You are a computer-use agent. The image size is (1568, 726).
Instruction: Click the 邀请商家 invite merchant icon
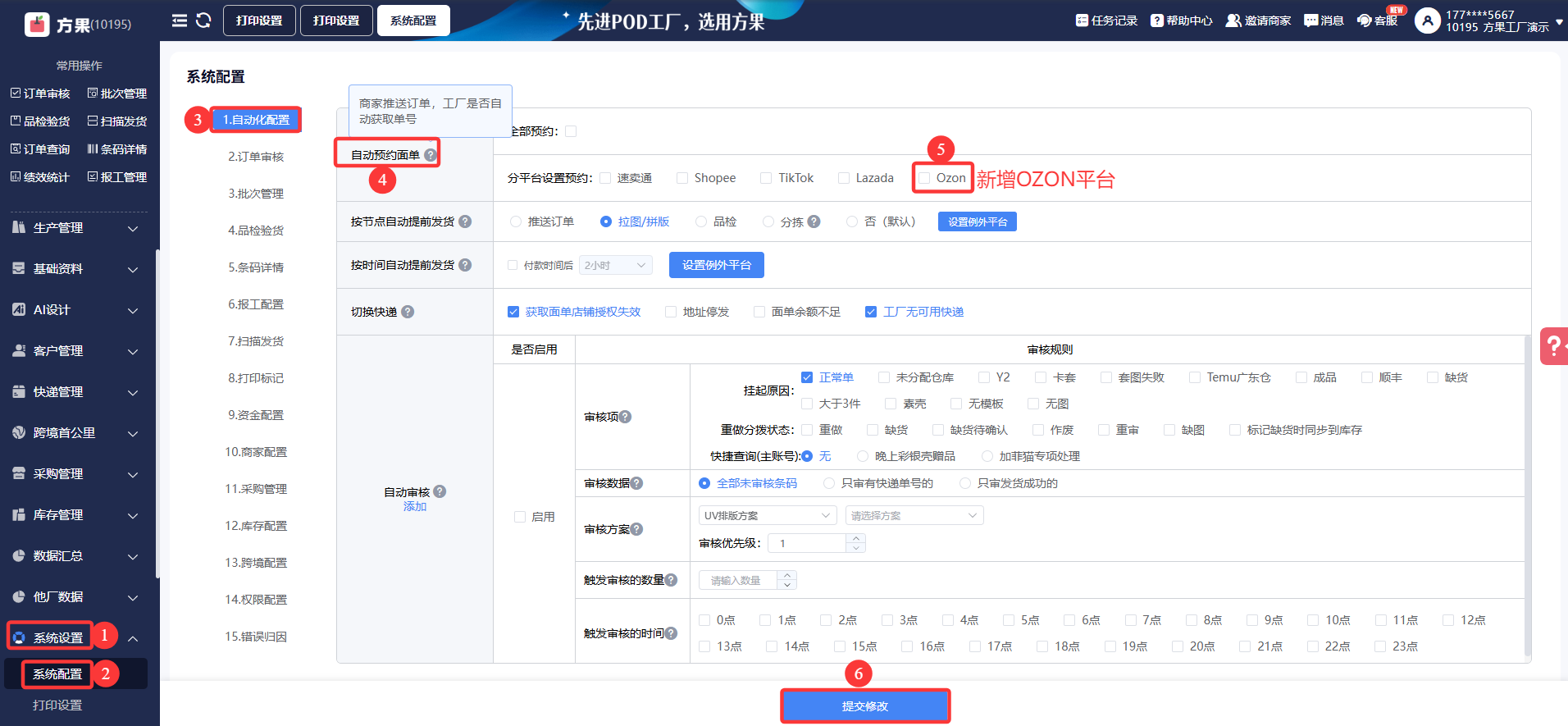click(x=1233, y=21)
